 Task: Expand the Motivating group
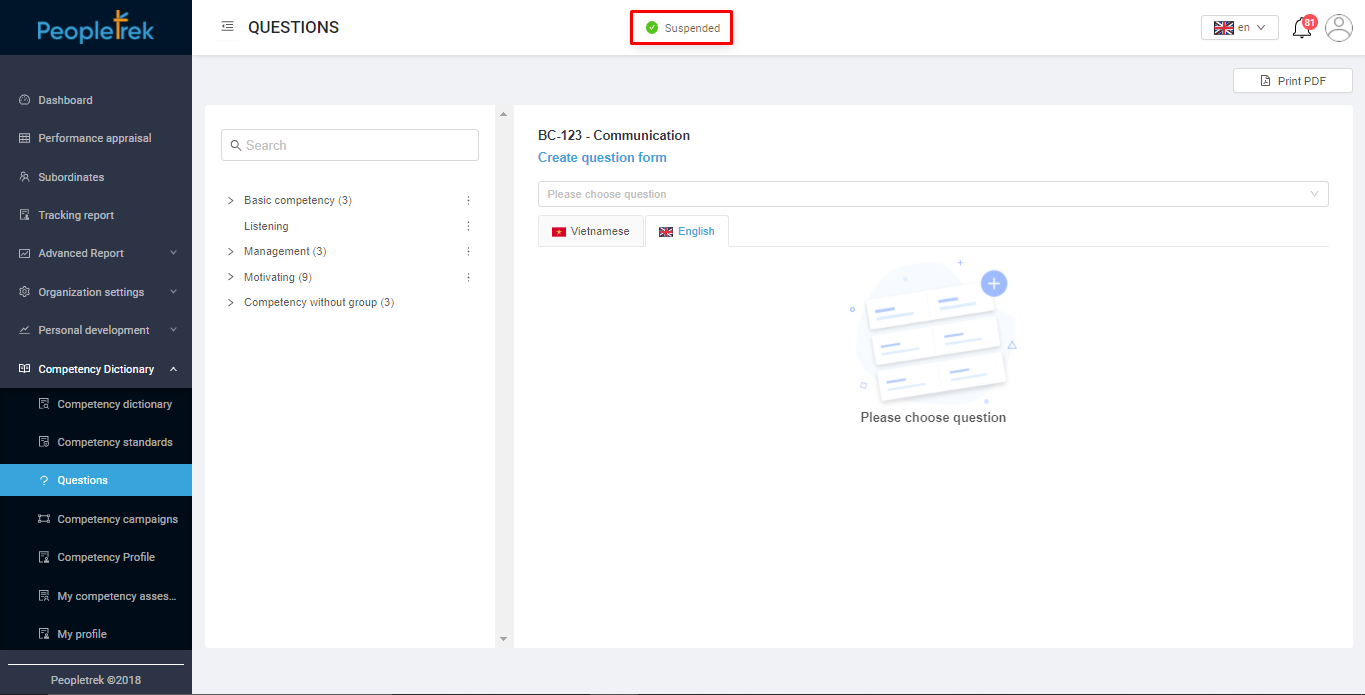tap(231, 277)
